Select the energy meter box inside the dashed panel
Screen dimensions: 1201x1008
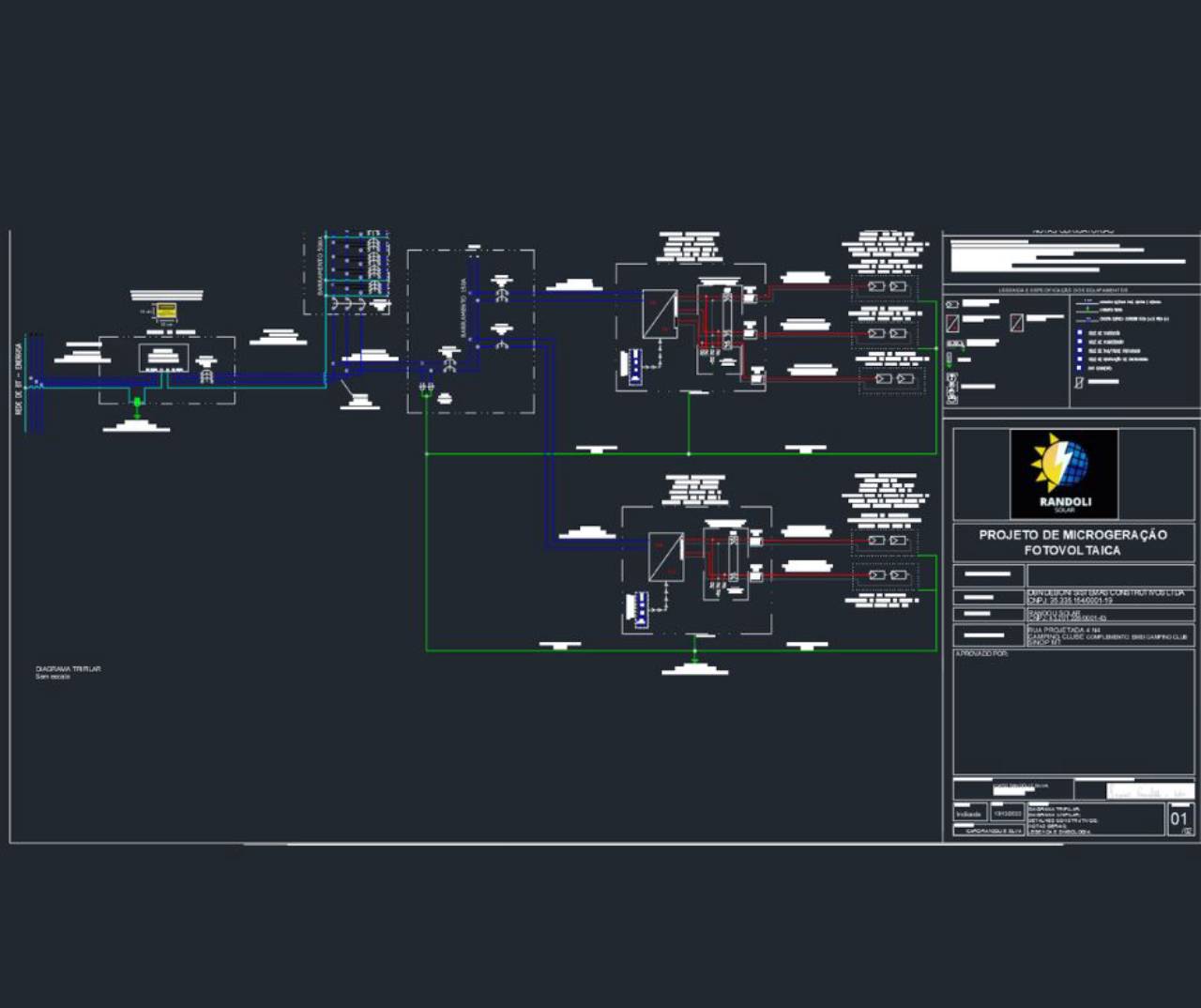tap(163, 358)
